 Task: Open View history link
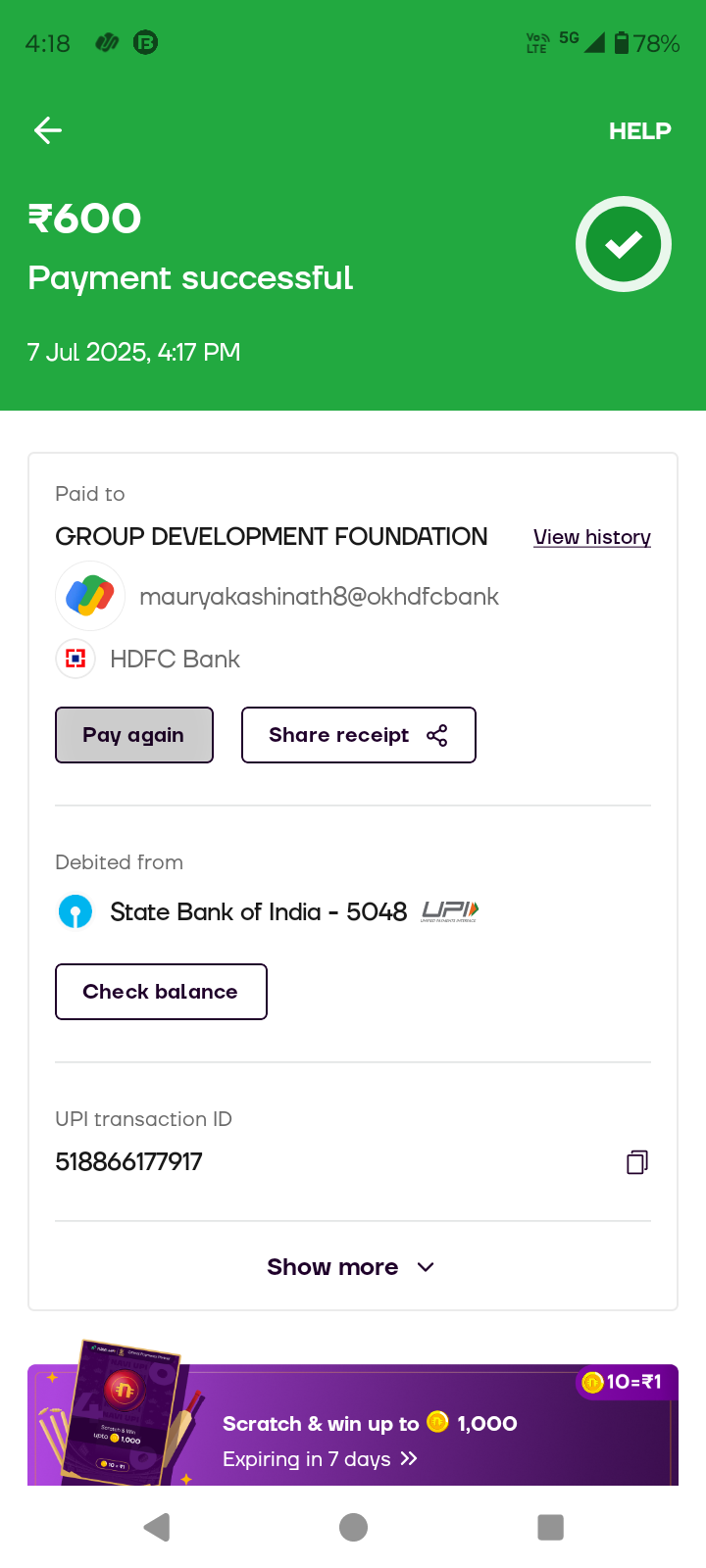(591, 537)
